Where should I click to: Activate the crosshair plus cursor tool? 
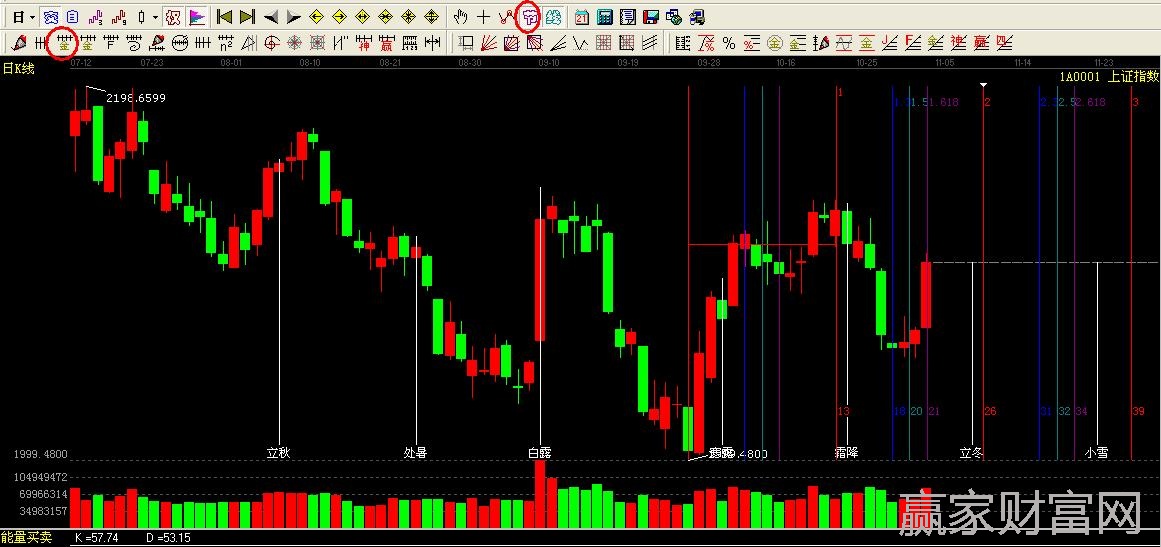pos(483,17)
